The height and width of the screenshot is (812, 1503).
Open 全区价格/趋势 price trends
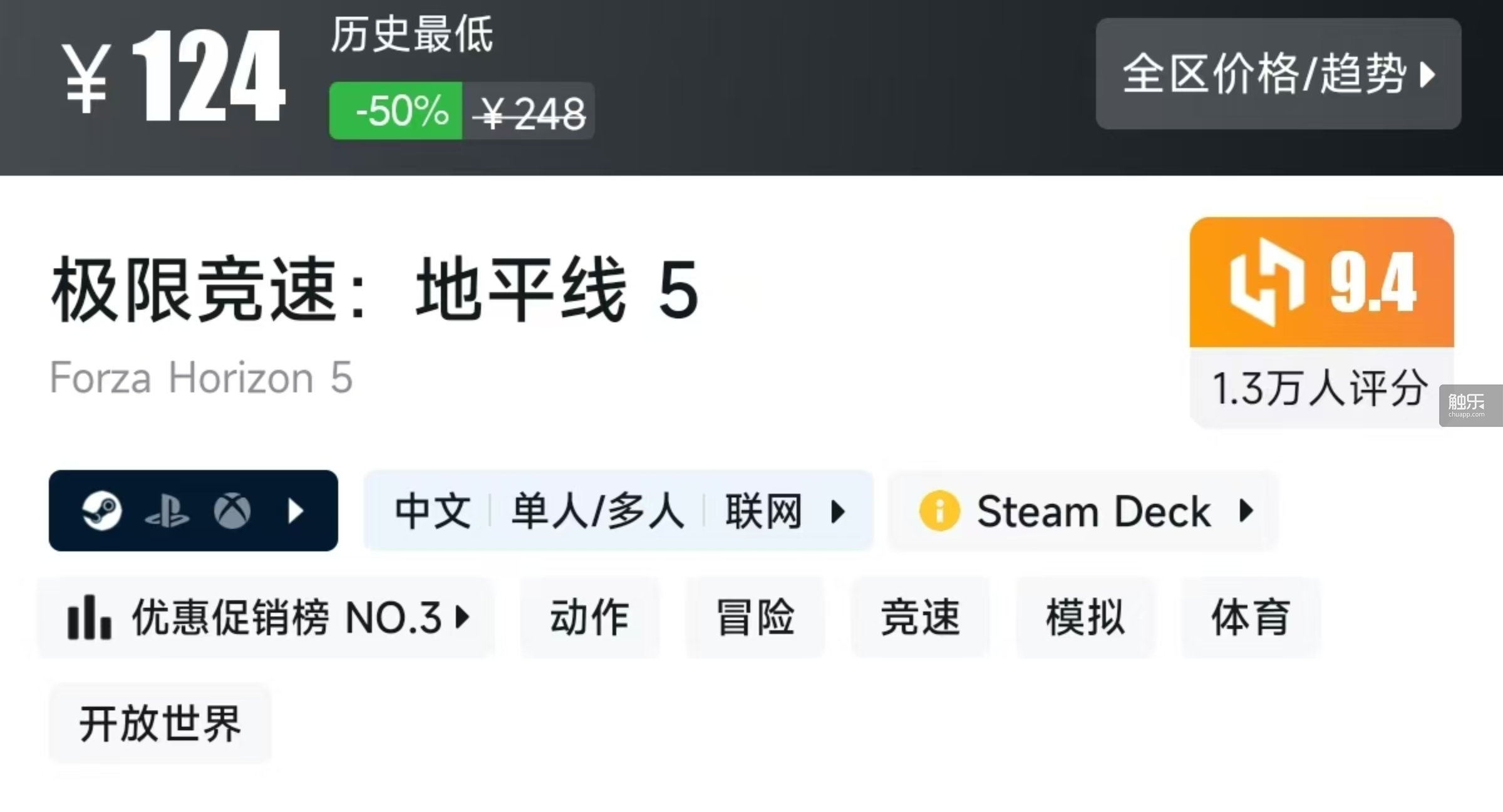[x=1279, y=74]
